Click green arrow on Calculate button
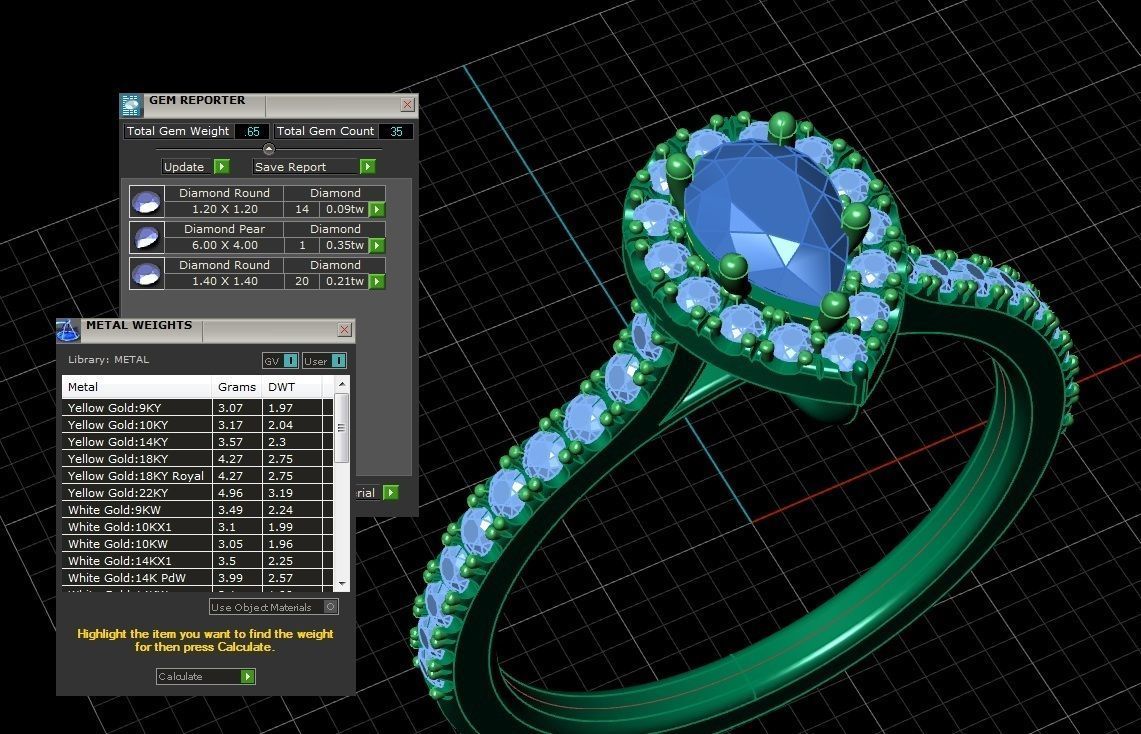 pyautogui.click(x=248, y=677)
